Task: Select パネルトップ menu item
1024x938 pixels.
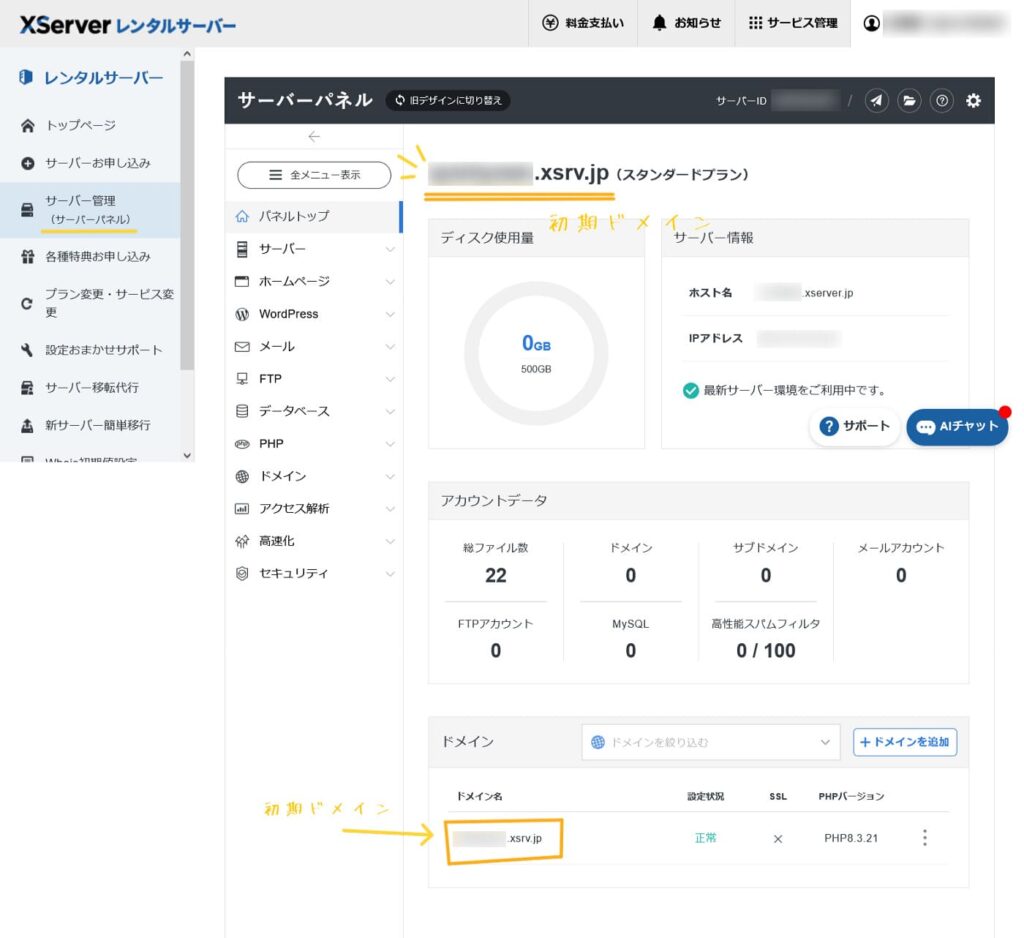Action: tap(313, 216)
